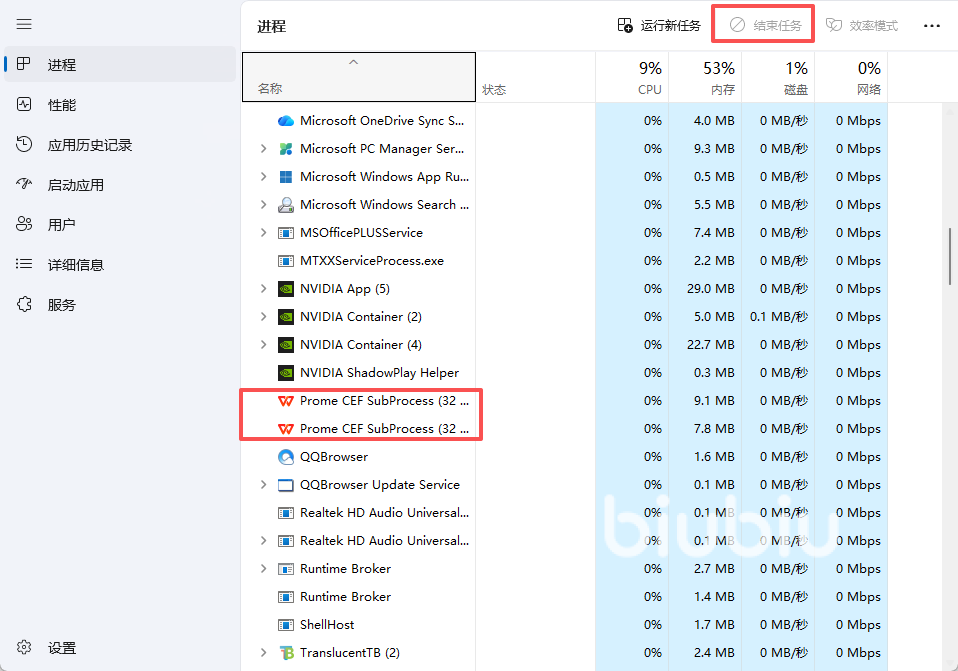Sort processes by 内存 (Memory) column header
This screenshot has height=671, width=958.
(x=705, y=77)
